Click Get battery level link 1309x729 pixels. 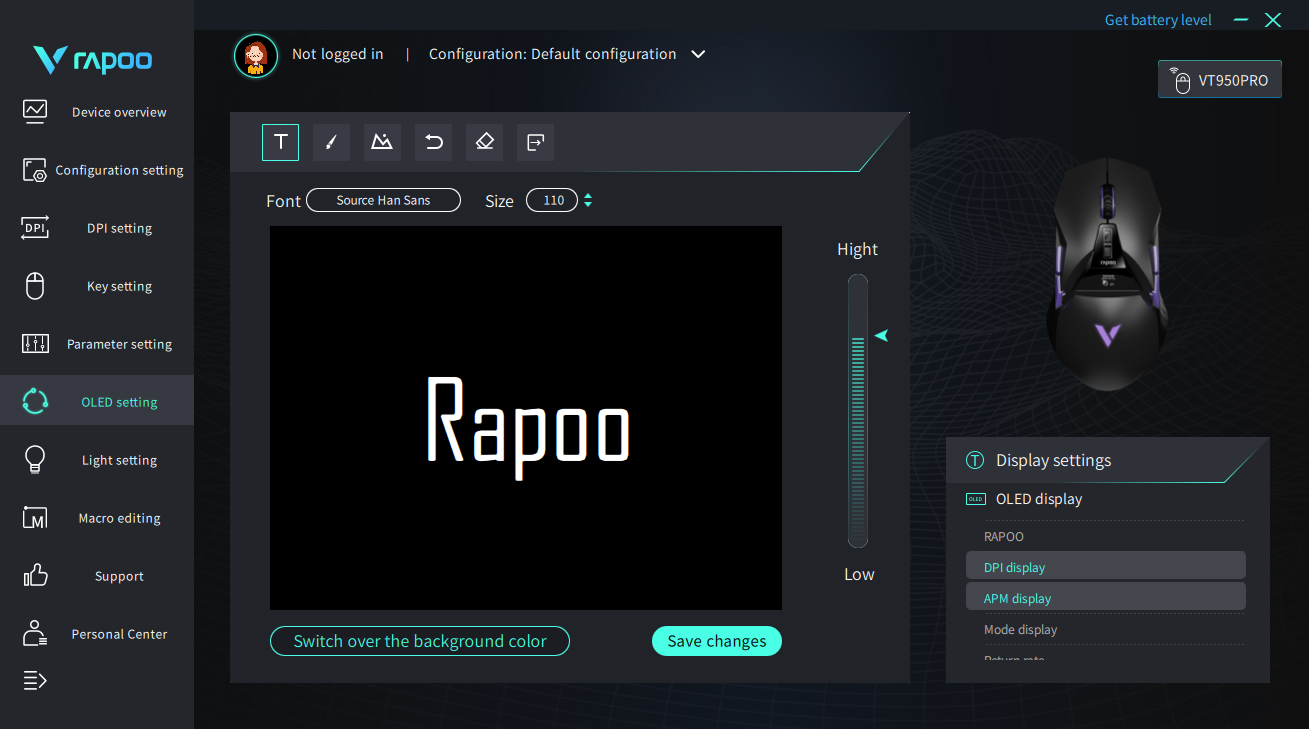click(1158, 20)
